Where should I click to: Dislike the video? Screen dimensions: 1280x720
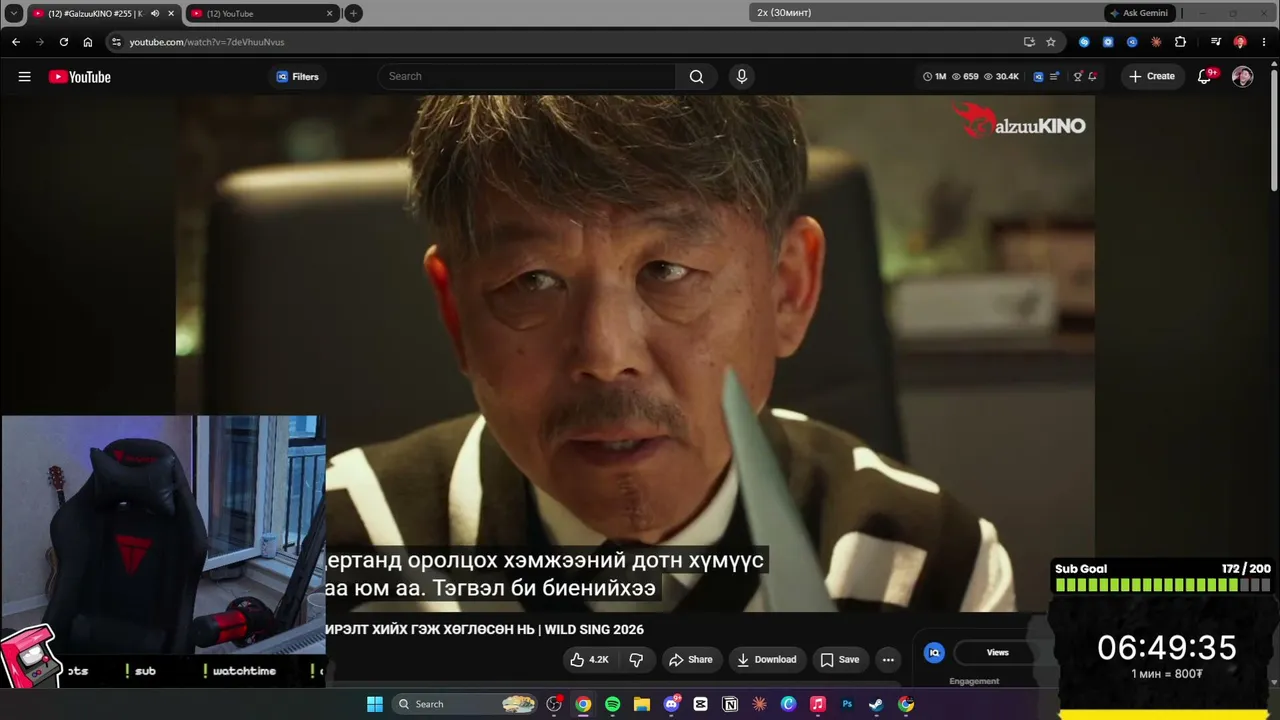pyautogui.click(x=635, y=660)
